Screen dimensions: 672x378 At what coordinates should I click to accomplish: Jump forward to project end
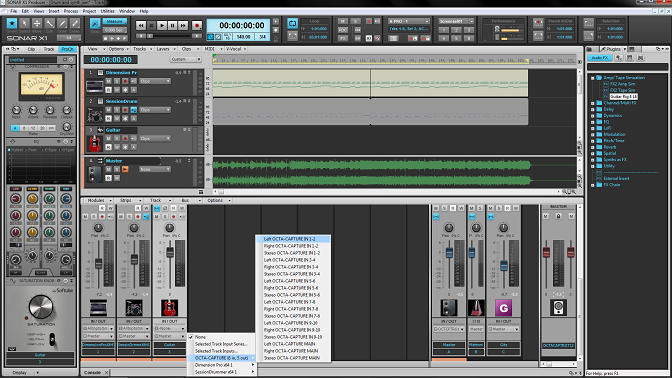(183, 26)
